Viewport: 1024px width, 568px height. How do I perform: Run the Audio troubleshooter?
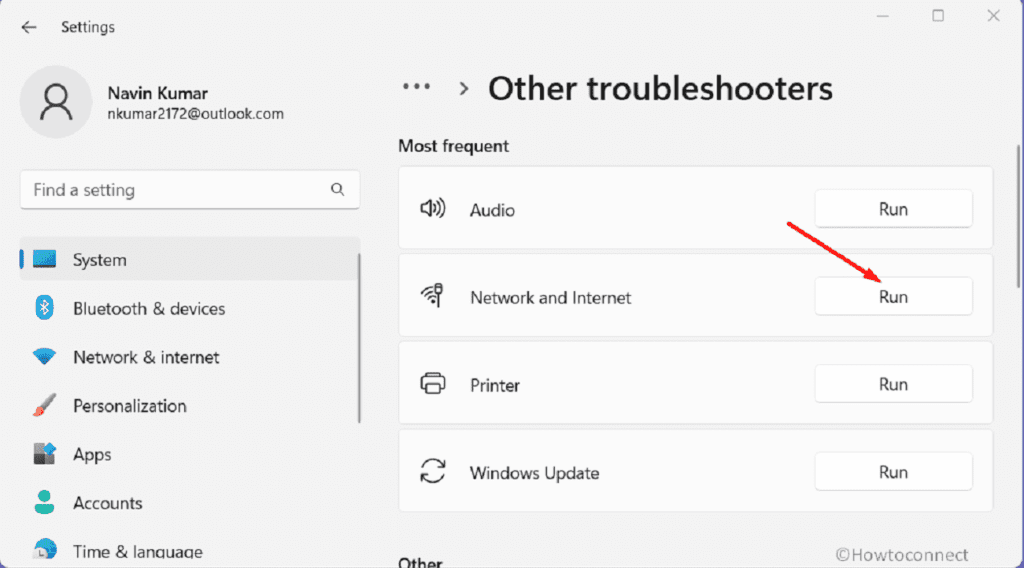pos(893,209)
